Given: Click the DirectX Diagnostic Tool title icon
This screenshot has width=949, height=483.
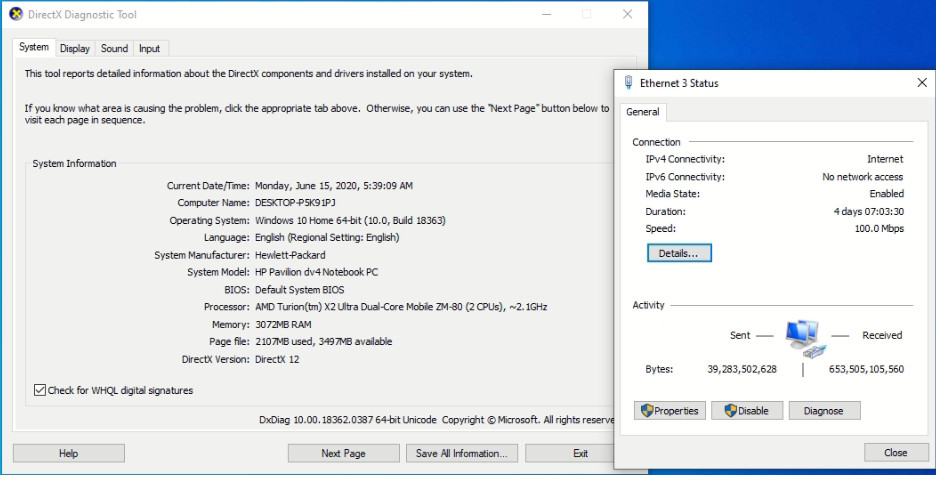Looking at the screenshot, I should pyautogui.click(x=16, y=14).
